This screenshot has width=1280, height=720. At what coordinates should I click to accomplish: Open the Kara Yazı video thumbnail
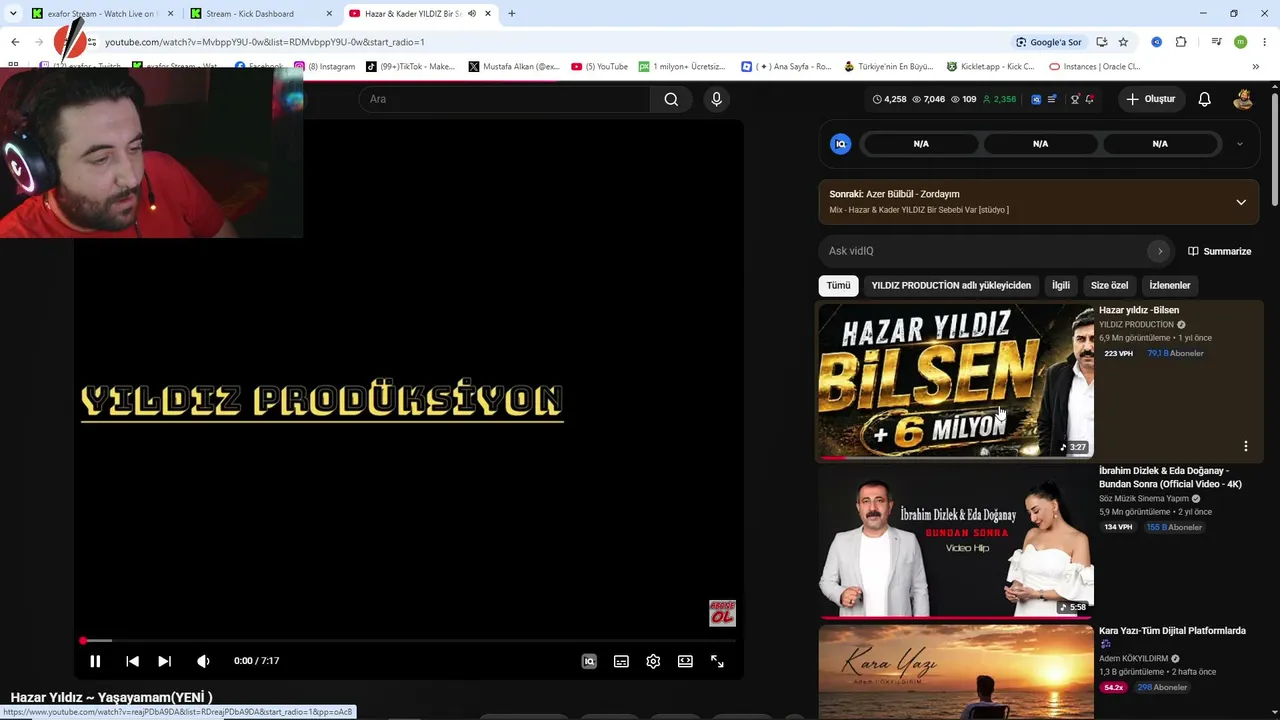click(x=956, y=672)
